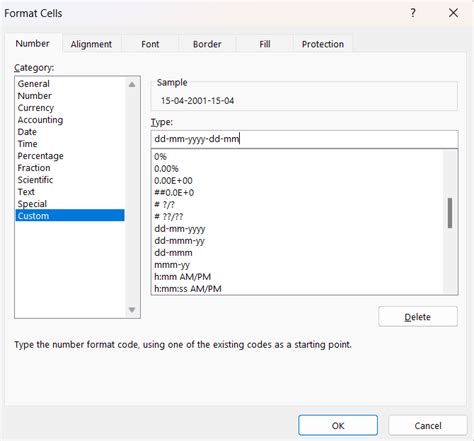Click the Category list up arrow
474x441 pixels.
132,84
